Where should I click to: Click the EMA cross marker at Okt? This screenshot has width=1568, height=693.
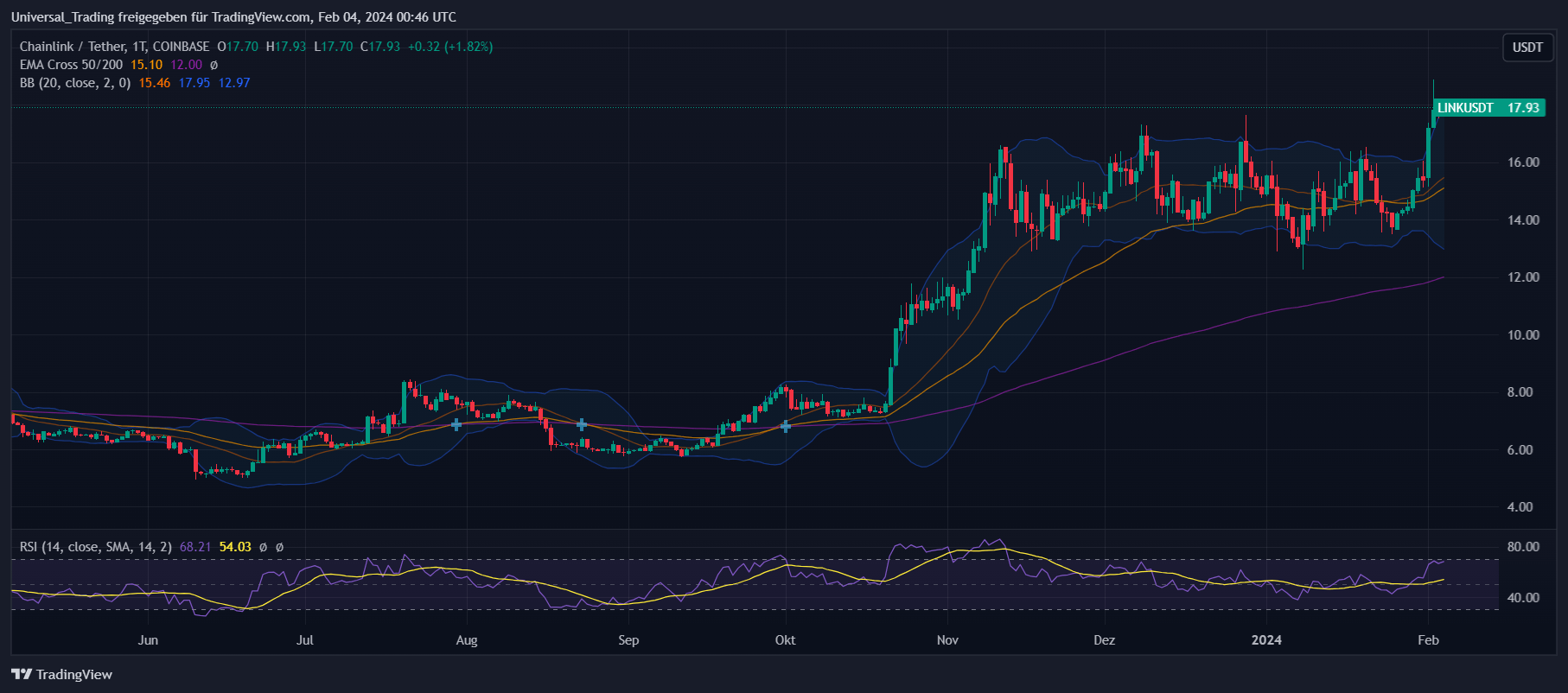tap(786, 426)
